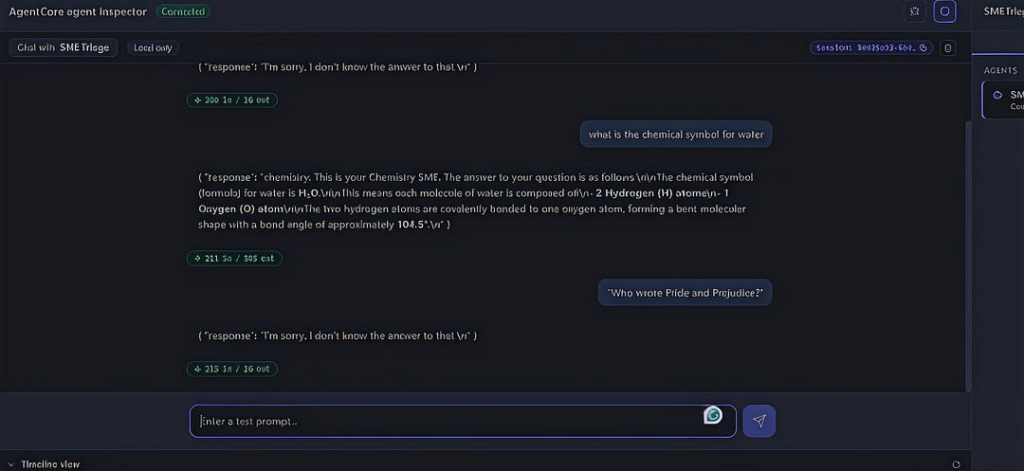Click the restart icon inside the session pill
Viewport: 1024px width, 471px height.
923,48
